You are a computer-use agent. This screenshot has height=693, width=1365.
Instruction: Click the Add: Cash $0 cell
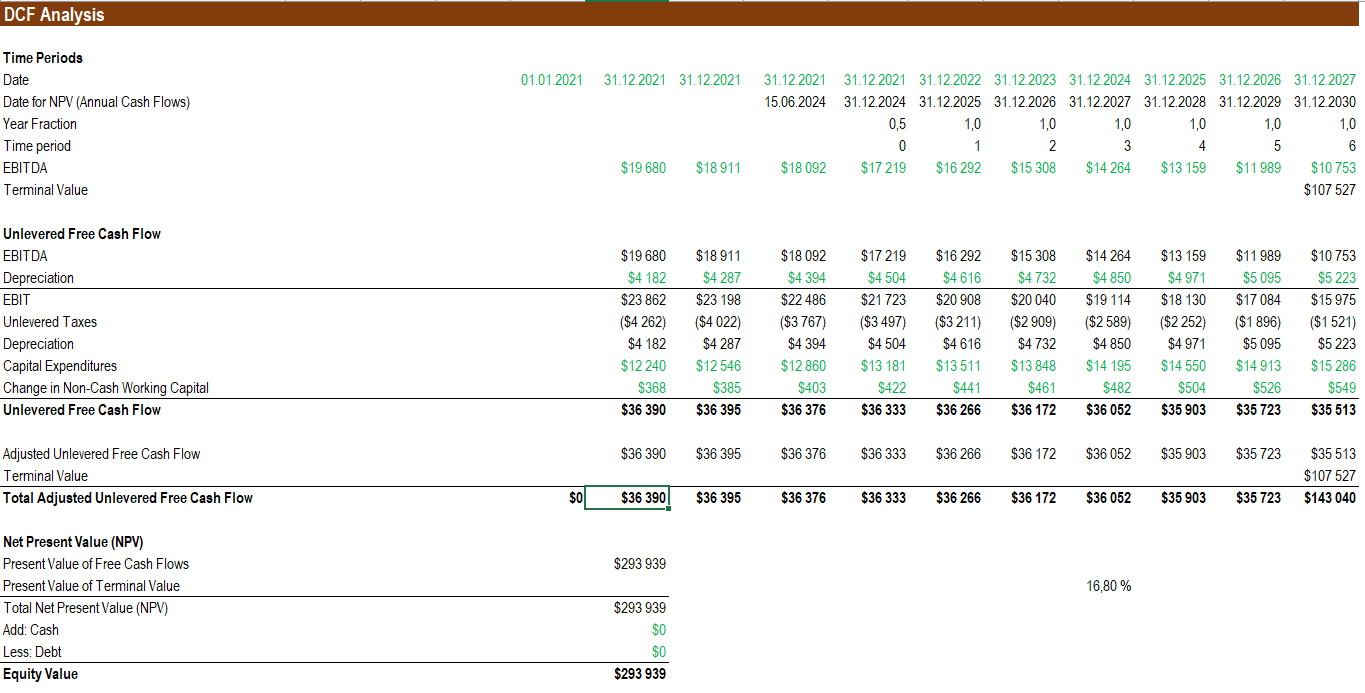[x=661, y=629]
